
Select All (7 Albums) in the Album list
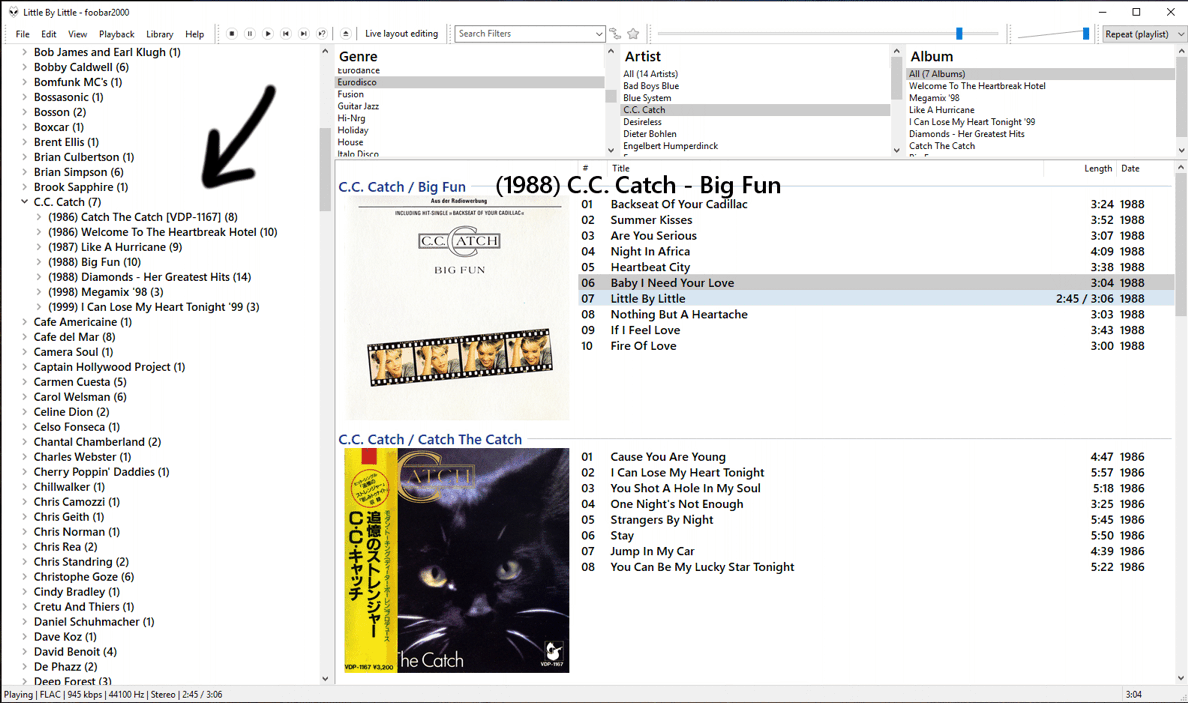coord(1040,73)
